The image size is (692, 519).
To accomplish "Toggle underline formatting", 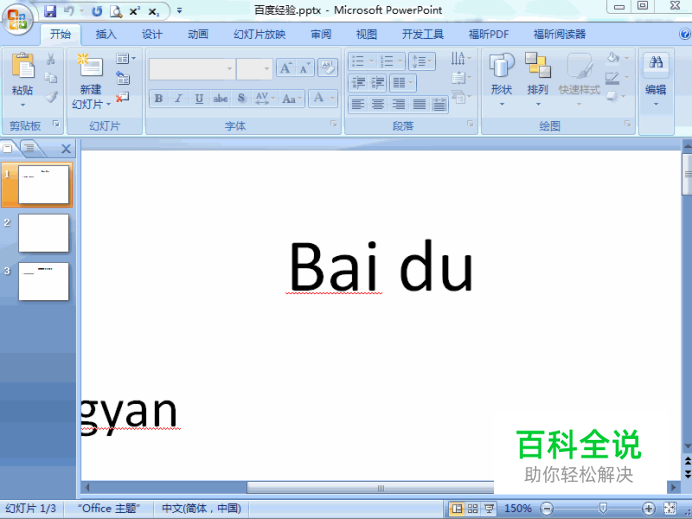I will point(199,98).
